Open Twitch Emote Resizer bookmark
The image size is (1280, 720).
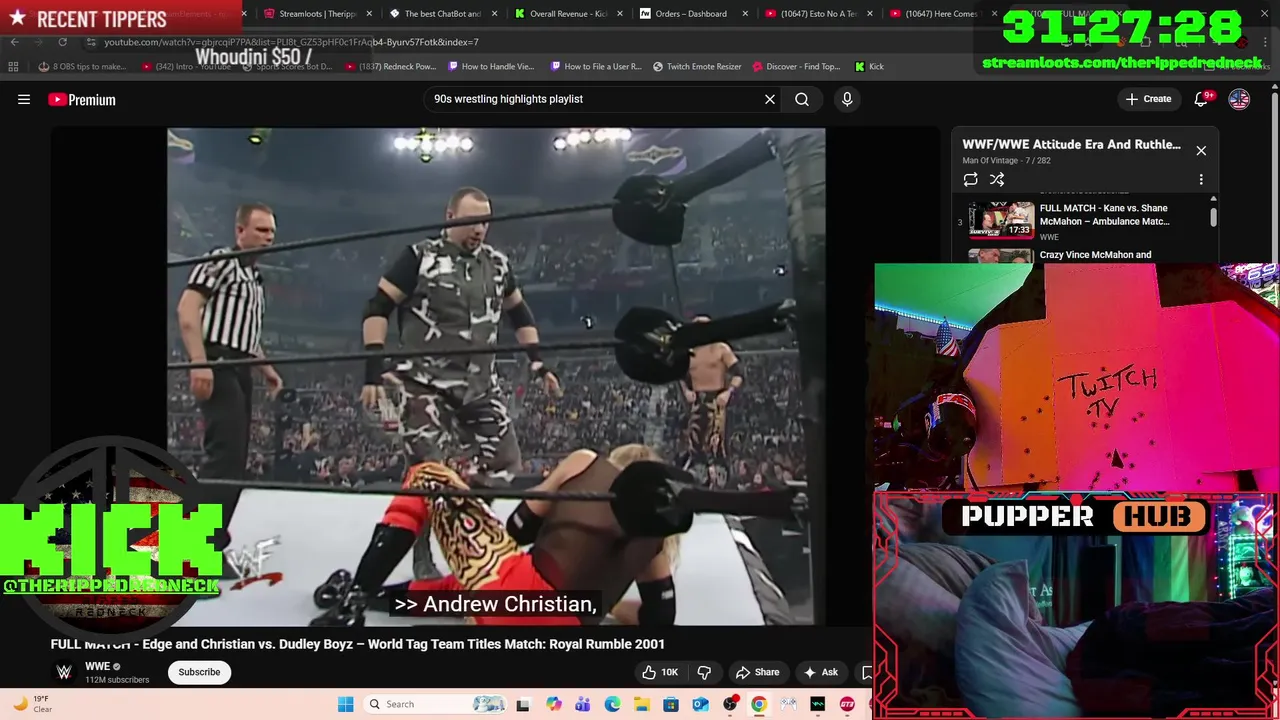[697, 67]
